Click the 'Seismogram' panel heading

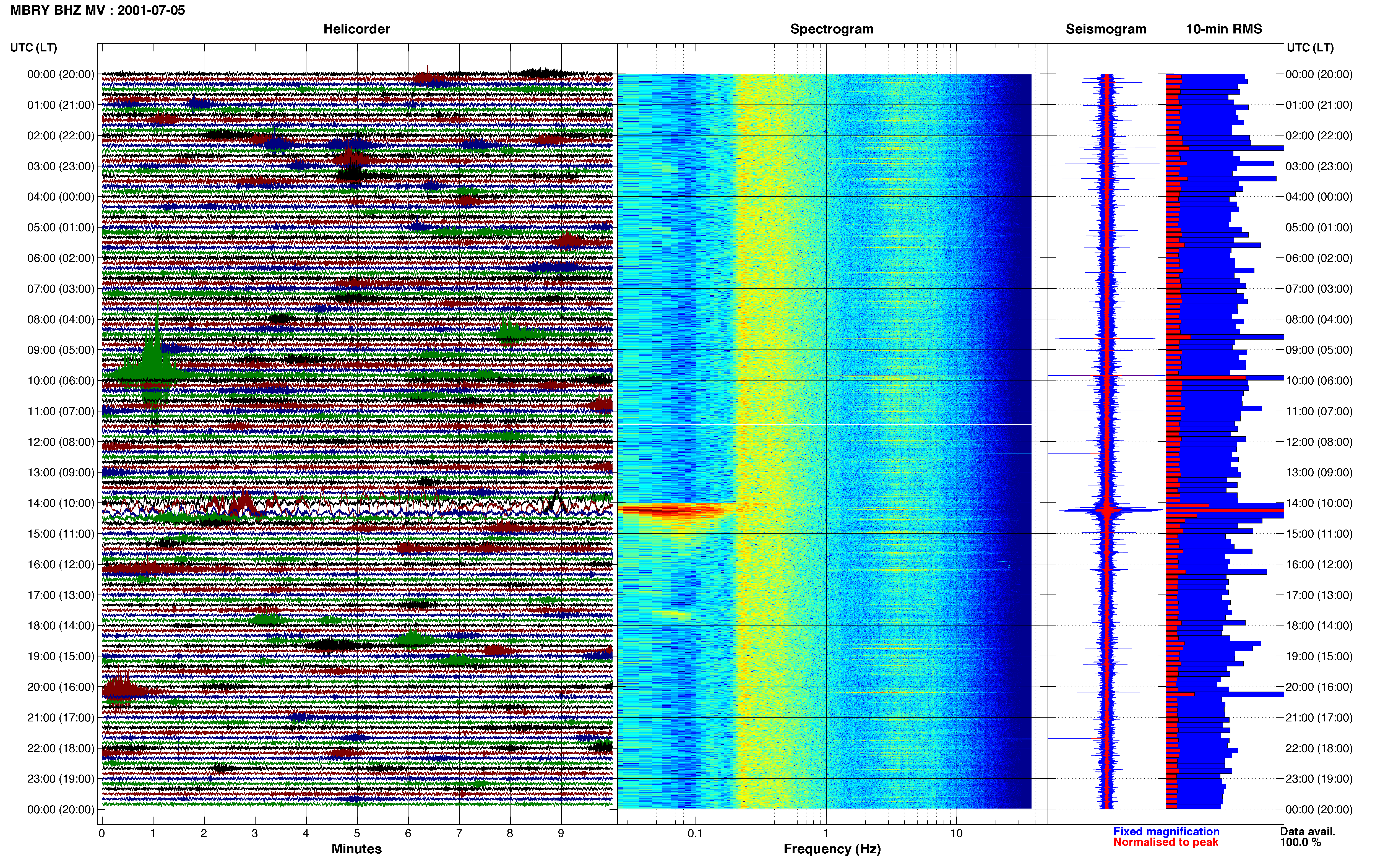point(1106,29)
